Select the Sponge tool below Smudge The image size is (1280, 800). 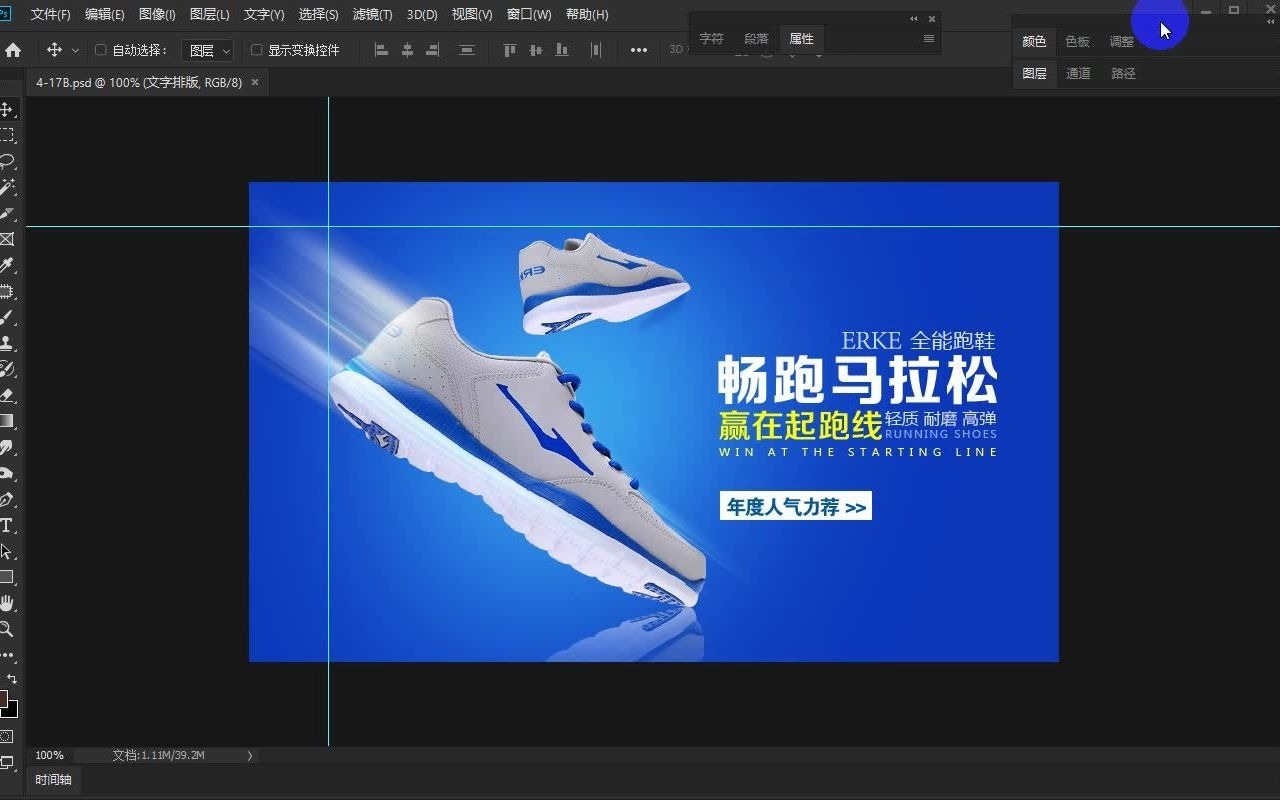[6, 473]
